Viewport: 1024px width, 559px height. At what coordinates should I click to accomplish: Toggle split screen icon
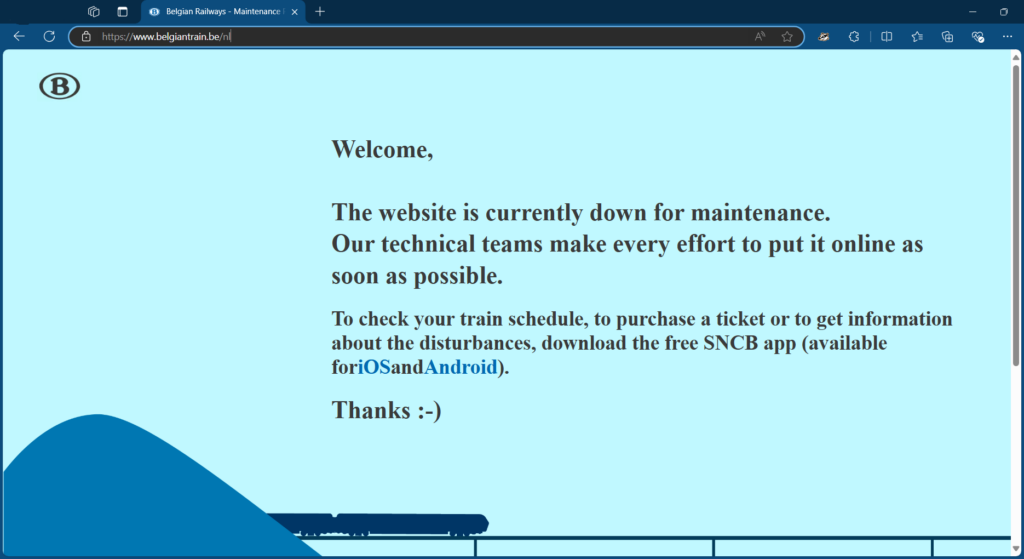(x=886, y=37)
